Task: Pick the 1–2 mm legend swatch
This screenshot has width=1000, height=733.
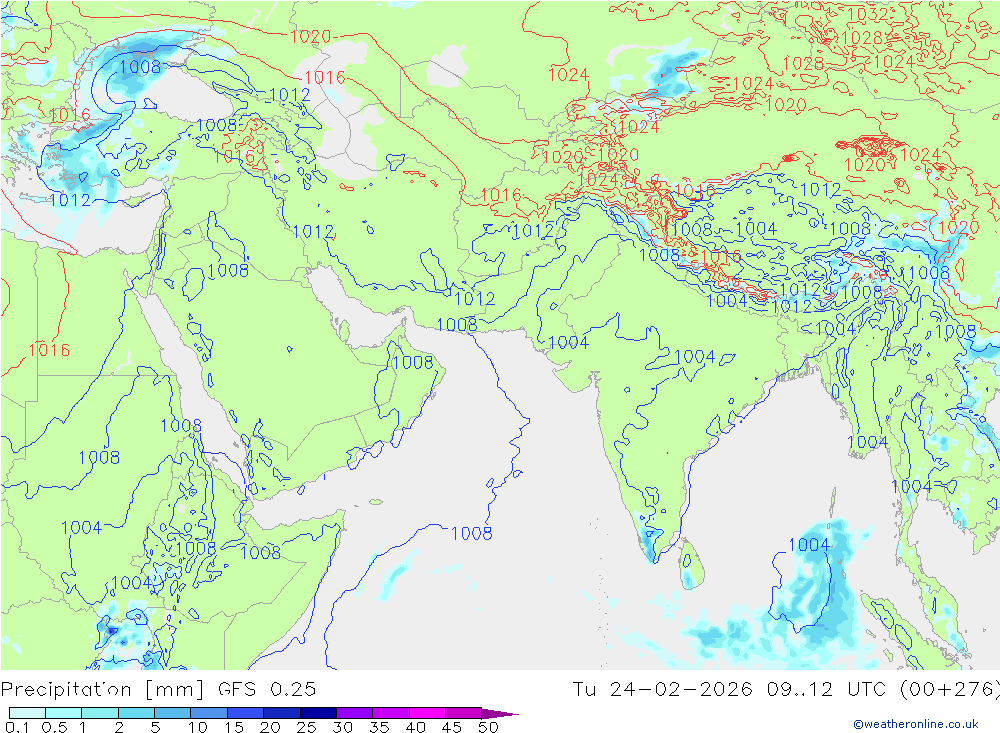Action: pyautogui.click(x=100, y=713)
